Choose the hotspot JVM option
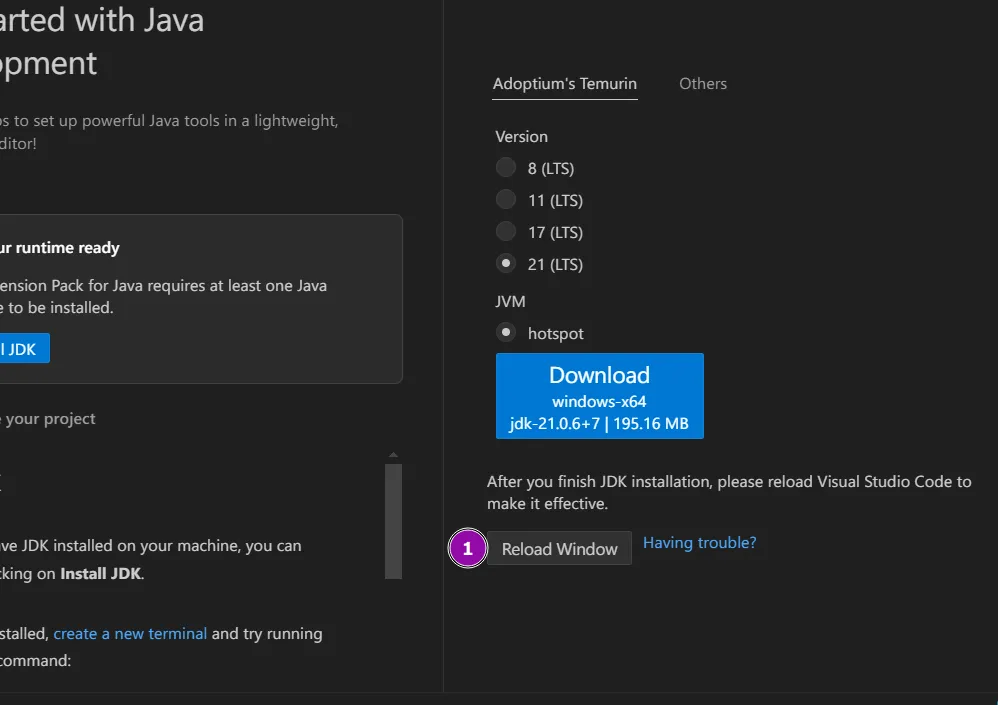 (507, 333)
